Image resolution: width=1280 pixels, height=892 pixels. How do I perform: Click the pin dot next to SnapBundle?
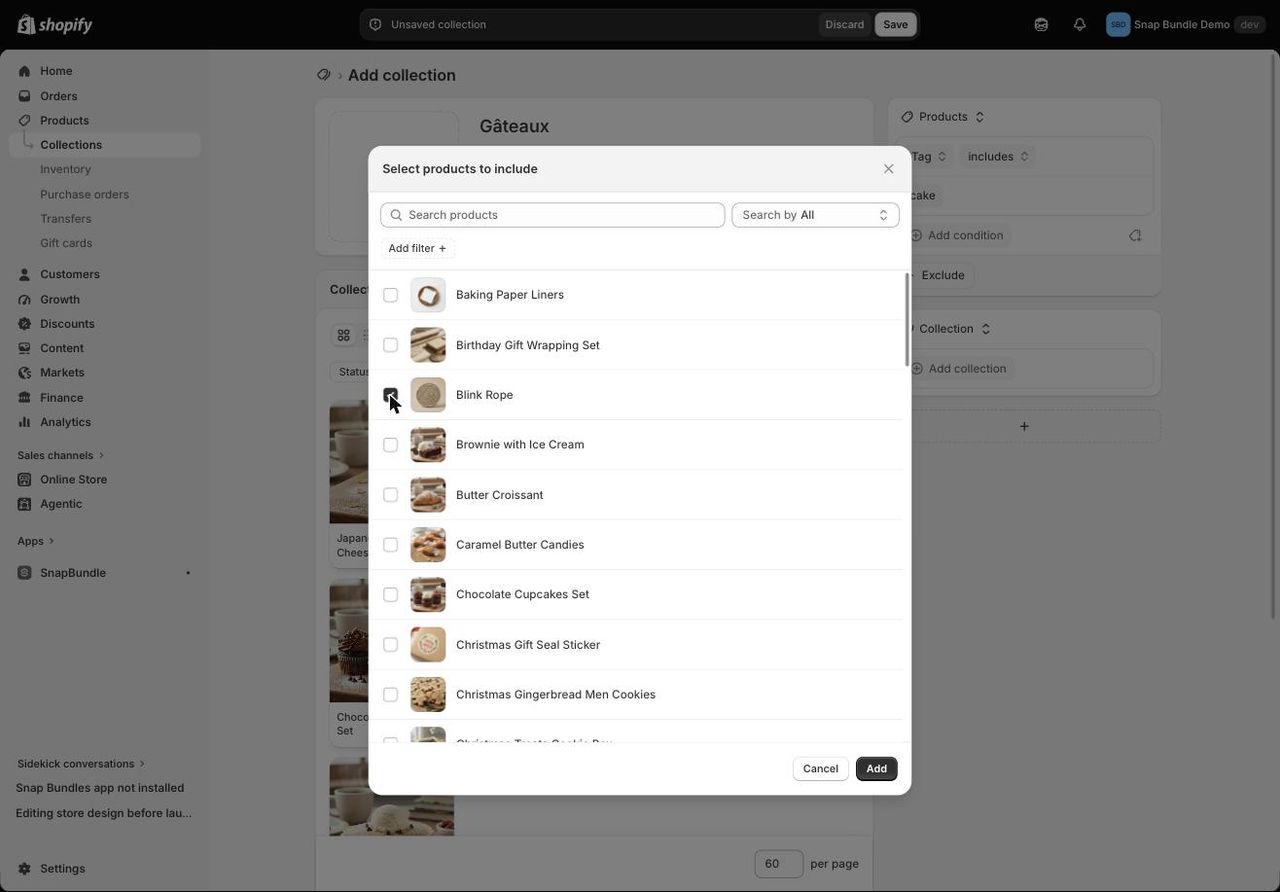(x=188, y=573)
